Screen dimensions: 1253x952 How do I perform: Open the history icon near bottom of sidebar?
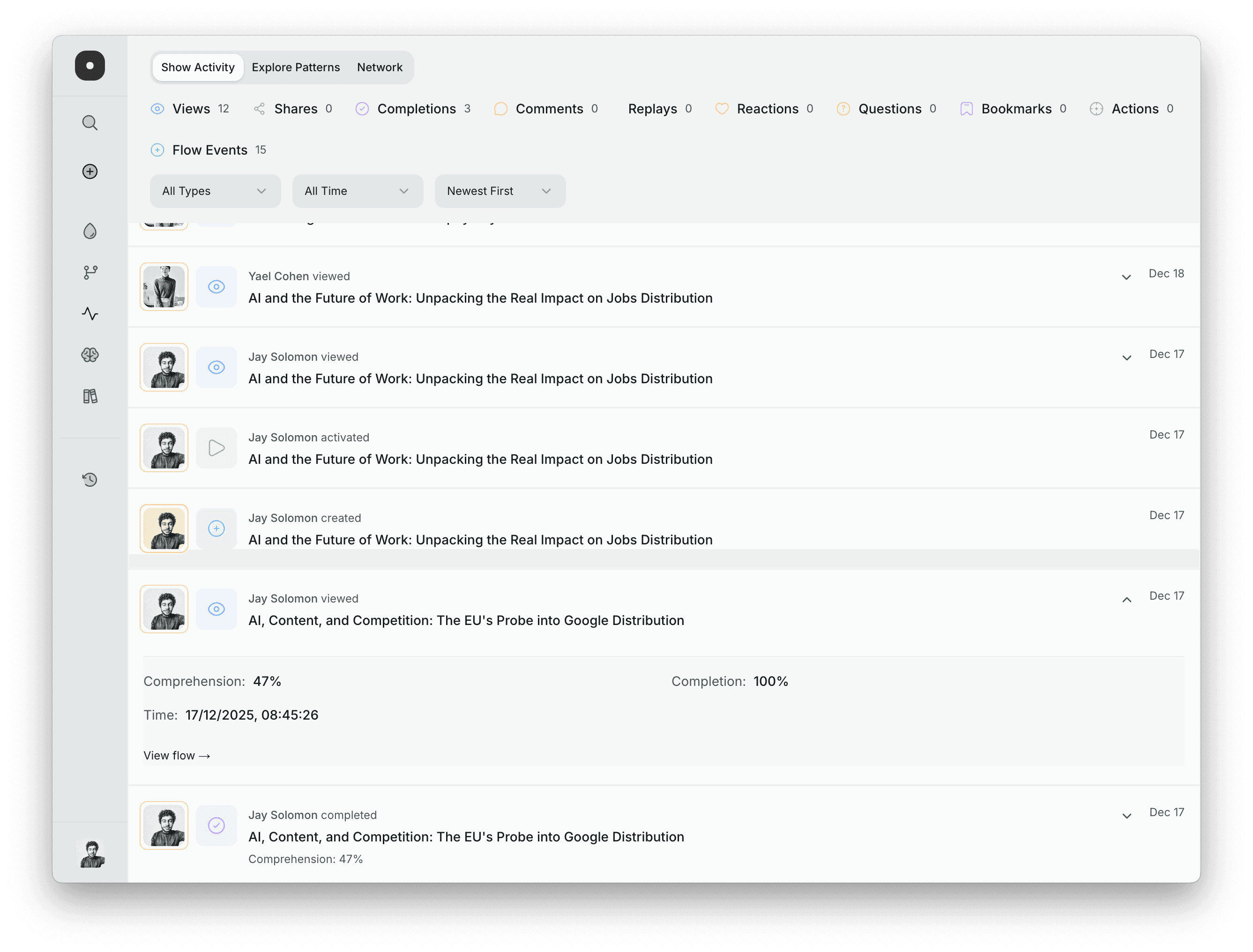coord(89,479)
